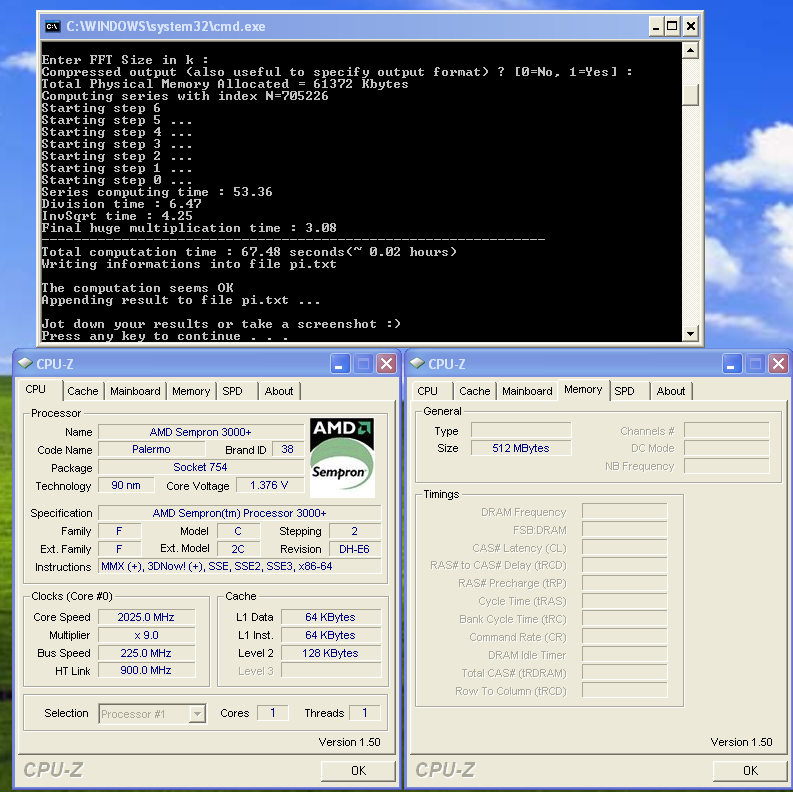
Task: Click the Cores value '1'
Action: tap(273, 713)
